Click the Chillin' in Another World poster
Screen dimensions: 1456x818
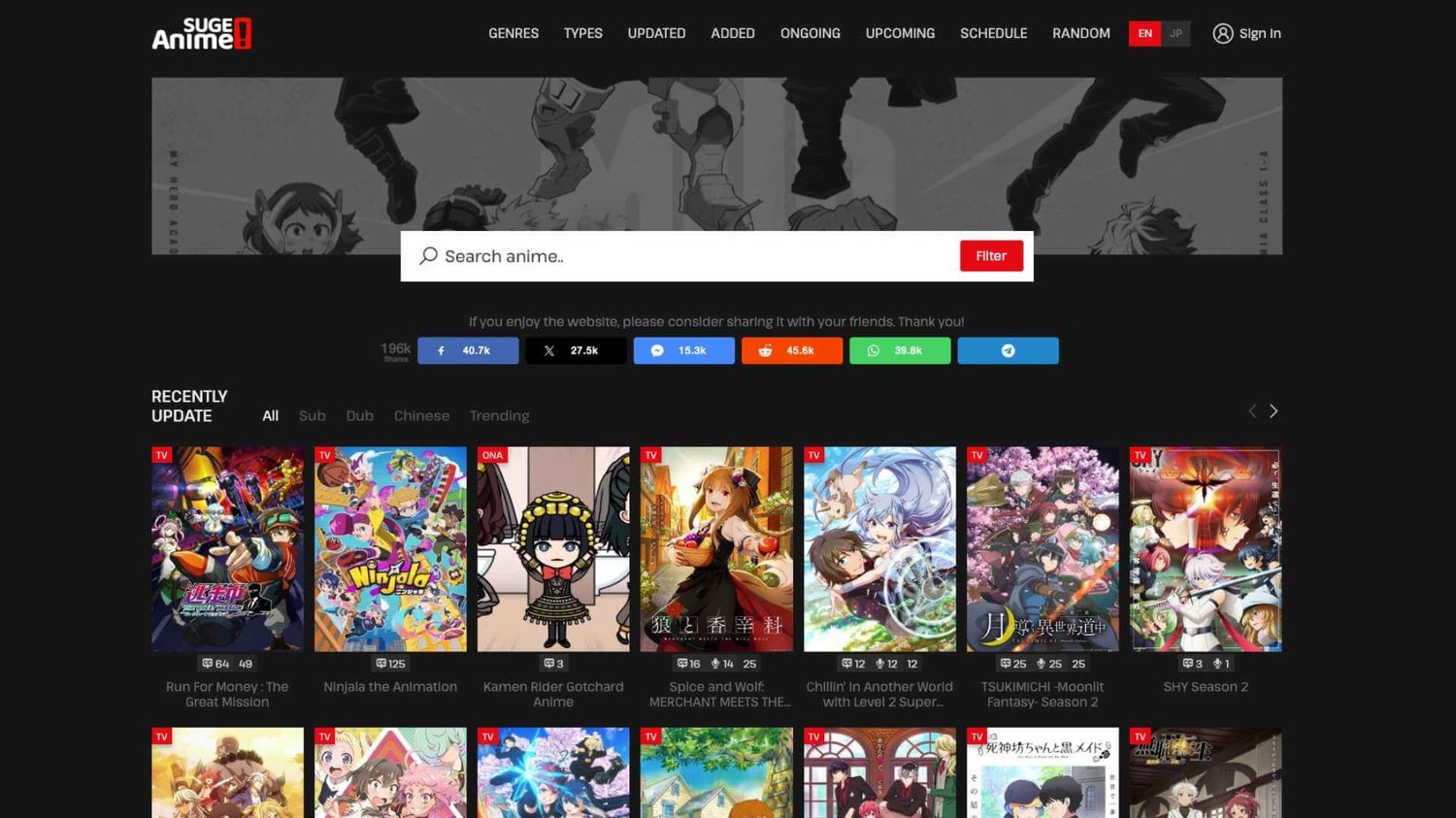(879, 549)
